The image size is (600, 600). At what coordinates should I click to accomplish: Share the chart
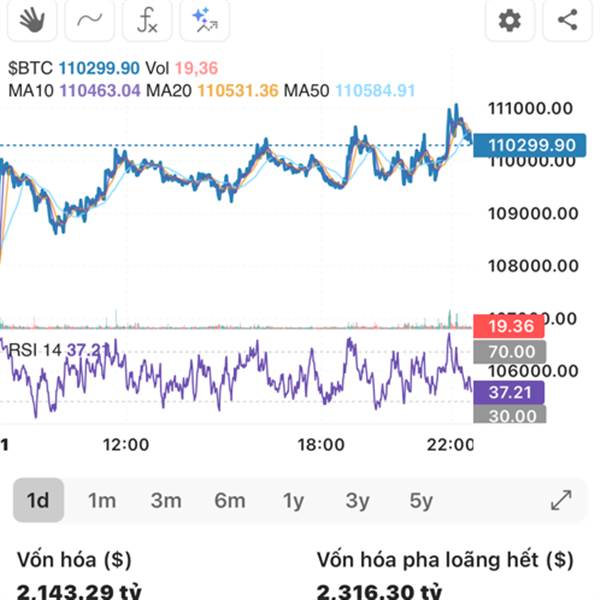point(567,19)
